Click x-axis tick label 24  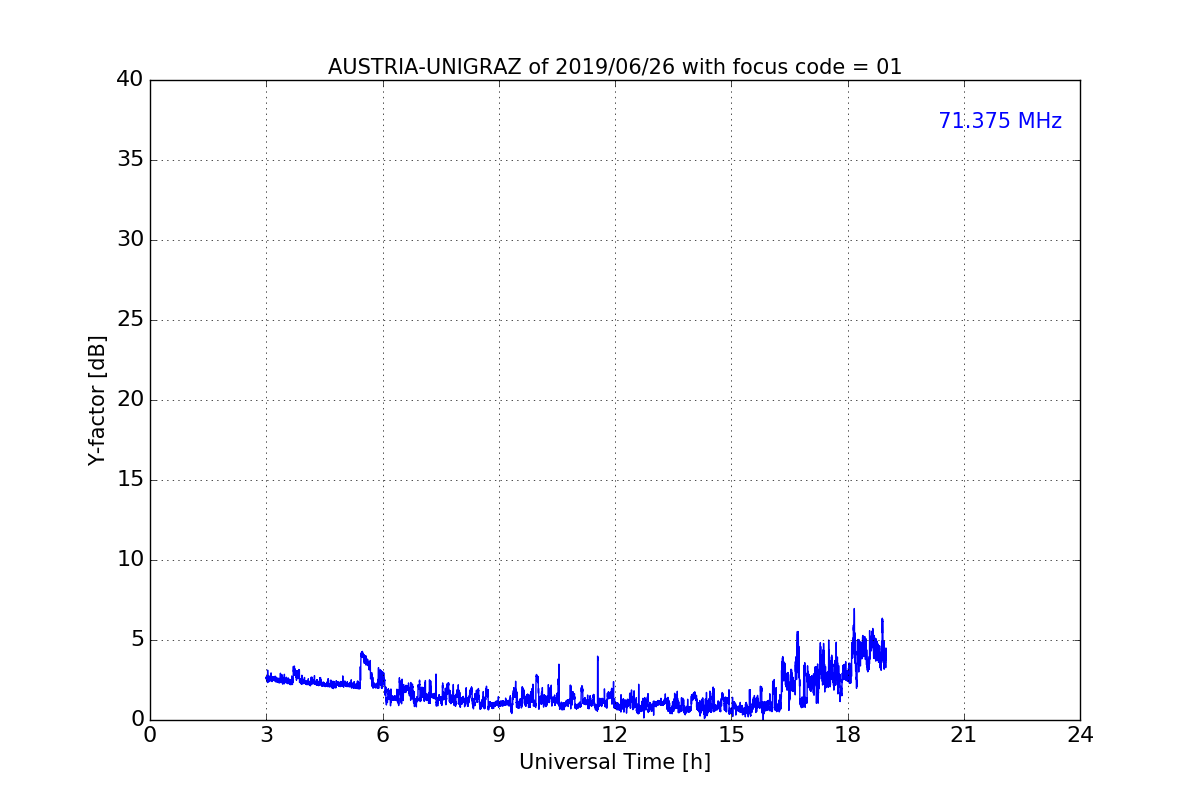tap(1080, 735)
